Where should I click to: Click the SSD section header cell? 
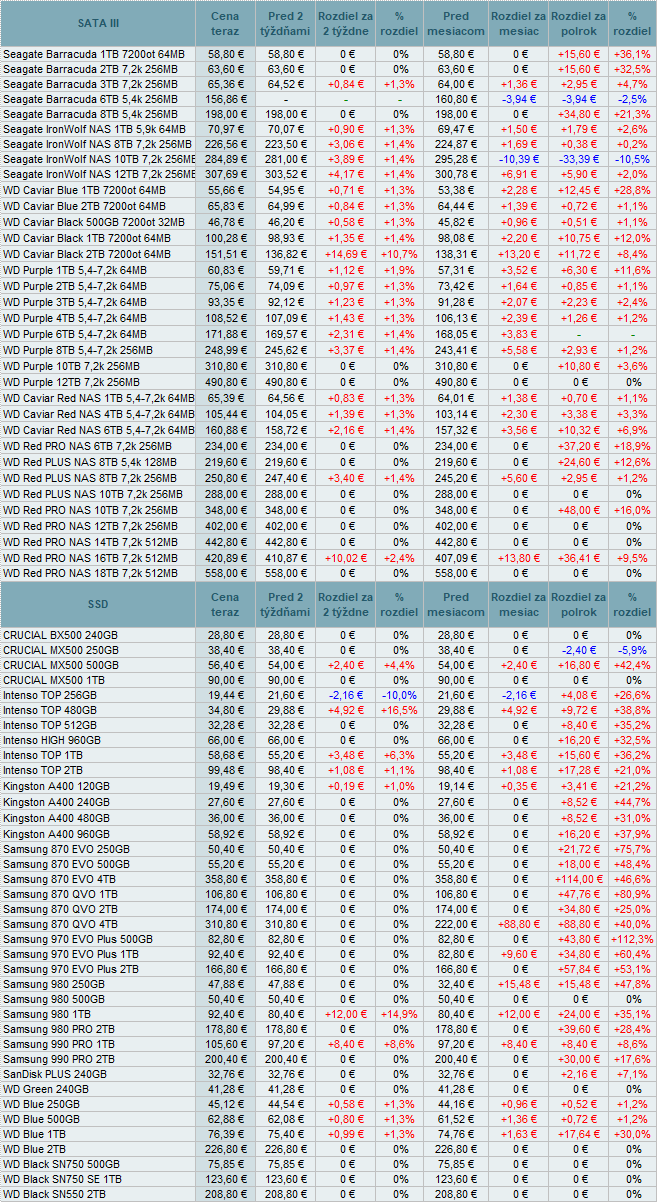[x=98, y=605]
